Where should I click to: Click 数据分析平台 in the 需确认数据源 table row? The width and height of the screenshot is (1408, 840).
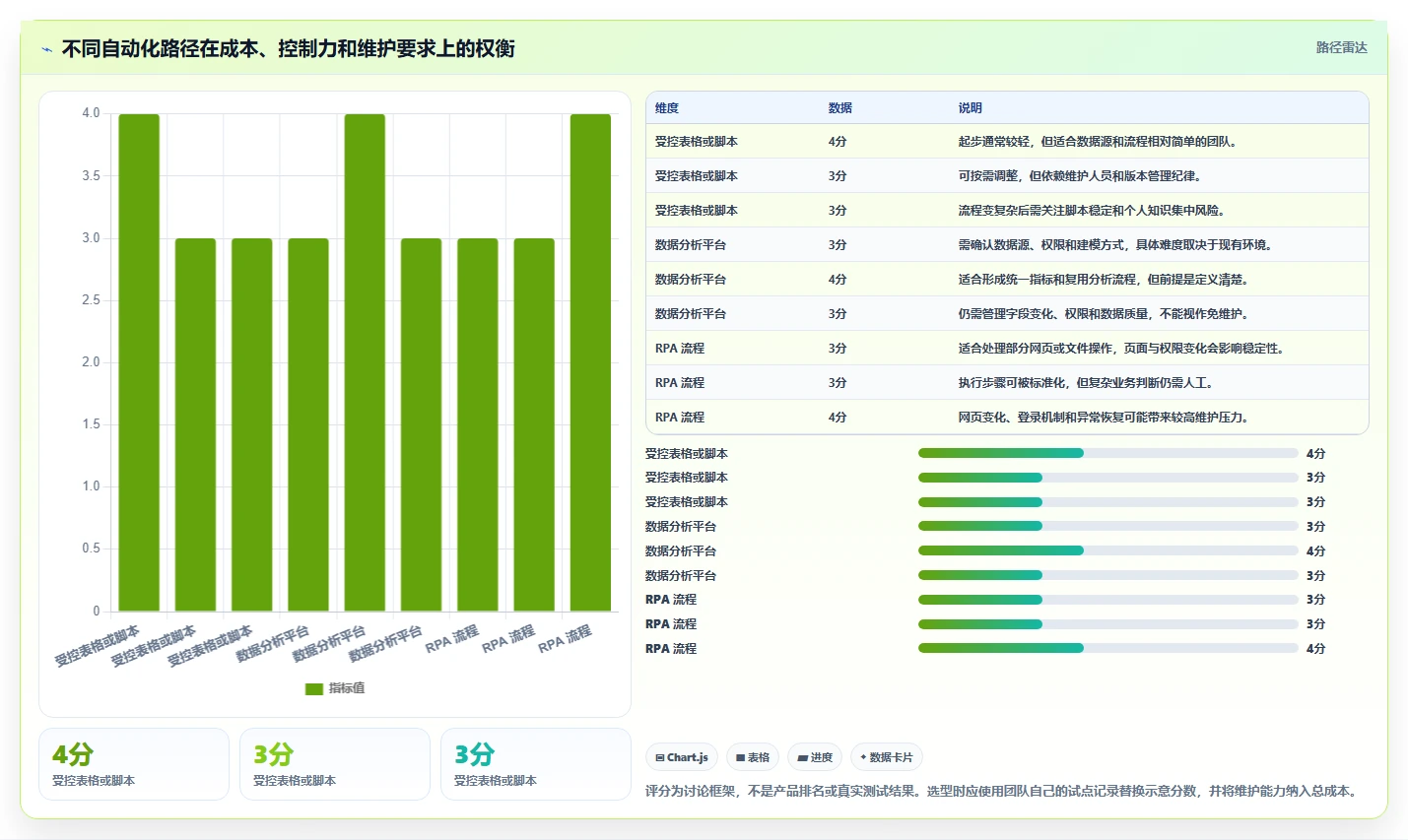(691, 245)
